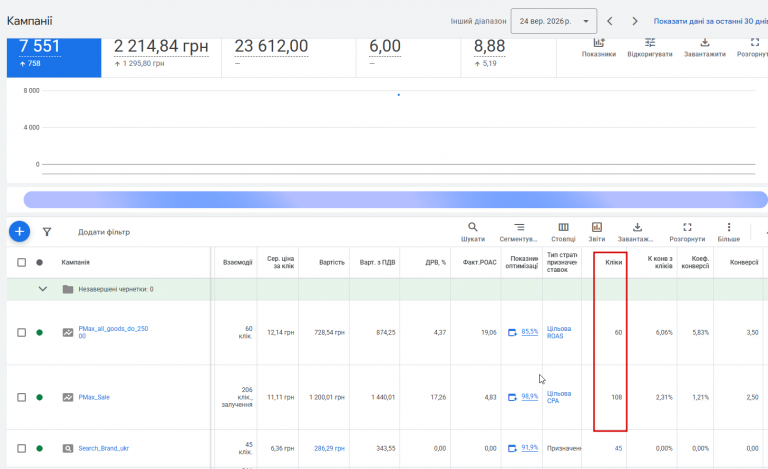
Task: Click the 1 200,01 грн cost cell
Action: (327, 397)
